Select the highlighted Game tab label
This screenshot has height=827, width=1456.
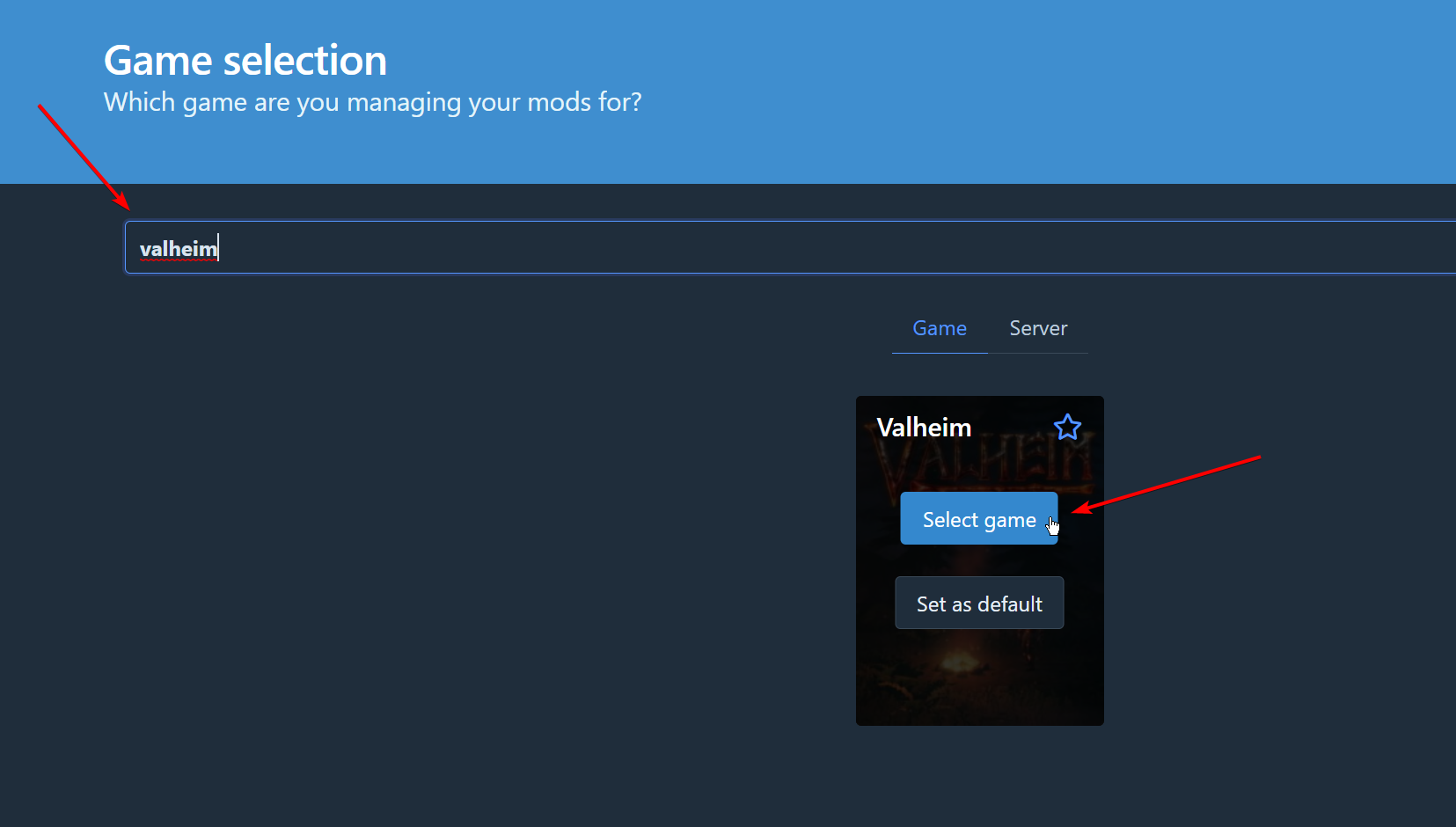(940, 328)
